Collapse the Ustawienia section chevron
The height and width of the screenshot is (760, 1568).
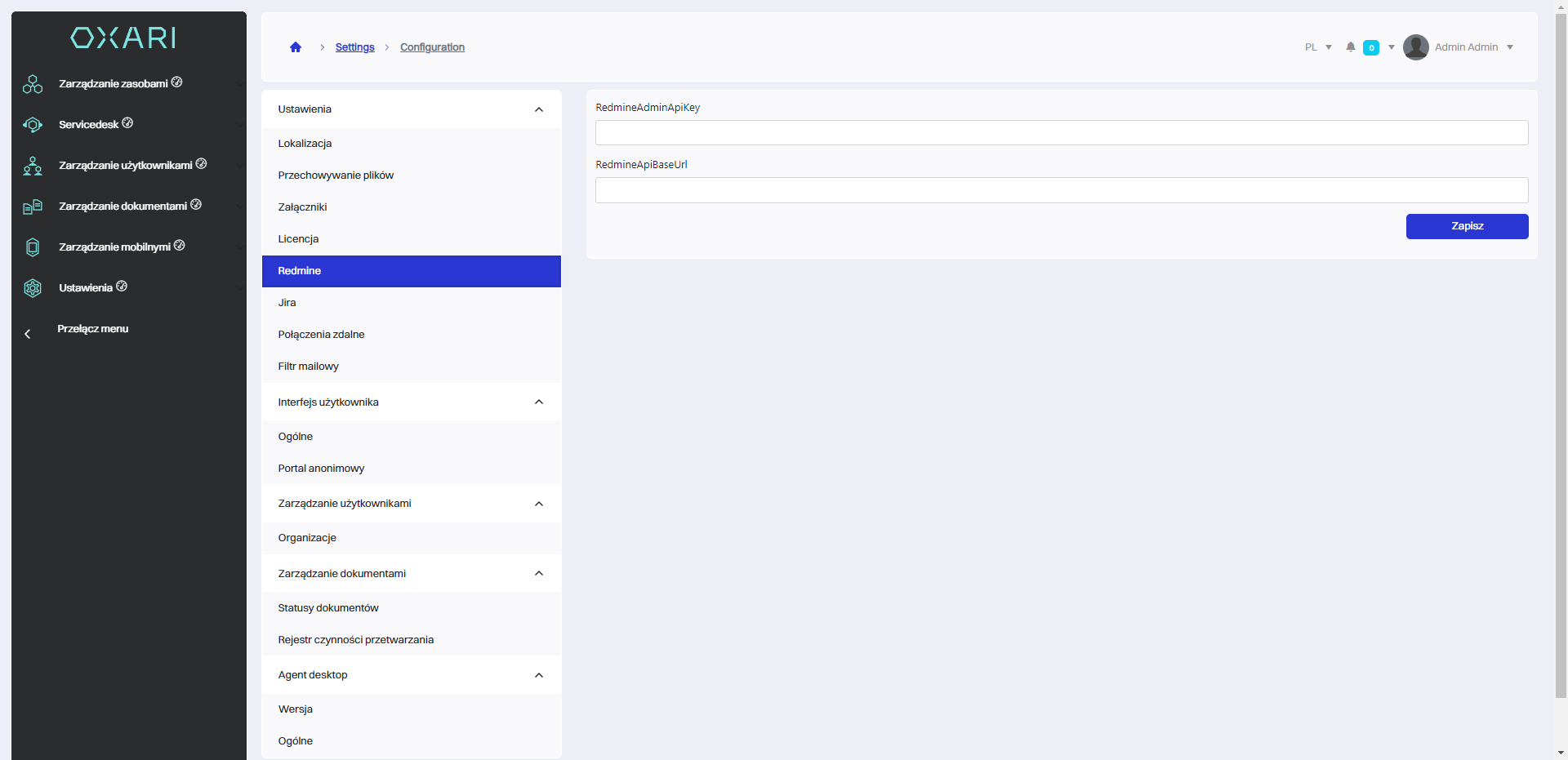tap(539, 109)
